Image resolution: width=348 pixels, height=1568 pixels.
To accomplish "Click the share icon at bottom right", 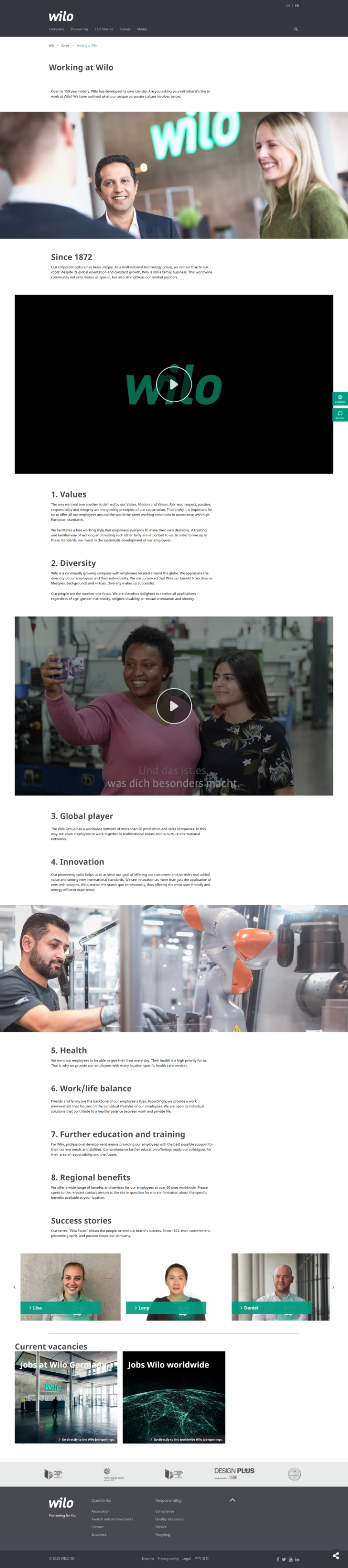I will tap(336, 1555).
